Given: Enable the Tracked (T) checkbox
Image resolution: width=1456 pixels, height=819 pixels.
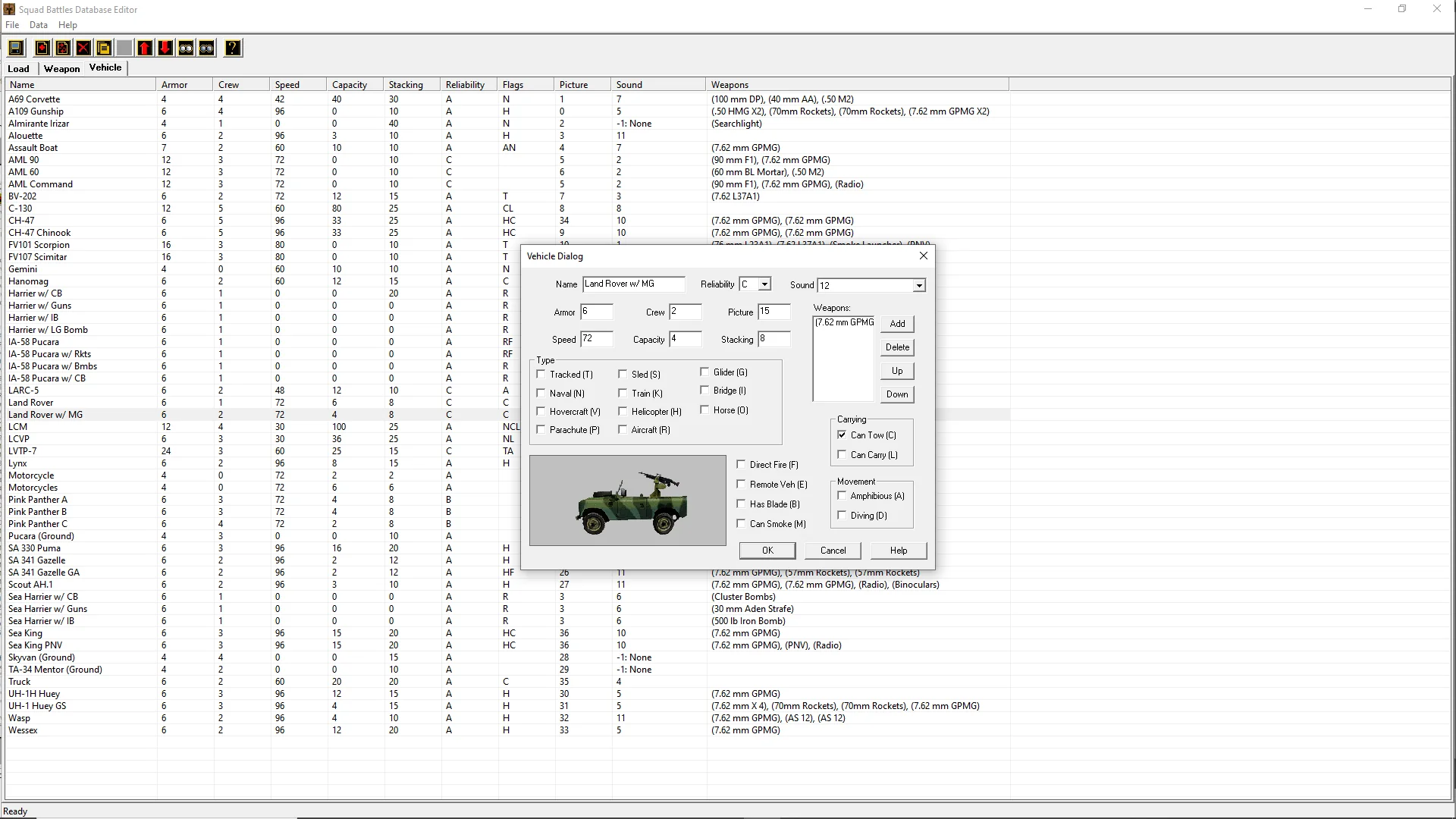Looking at the screenshot, I should click(541, 374).
